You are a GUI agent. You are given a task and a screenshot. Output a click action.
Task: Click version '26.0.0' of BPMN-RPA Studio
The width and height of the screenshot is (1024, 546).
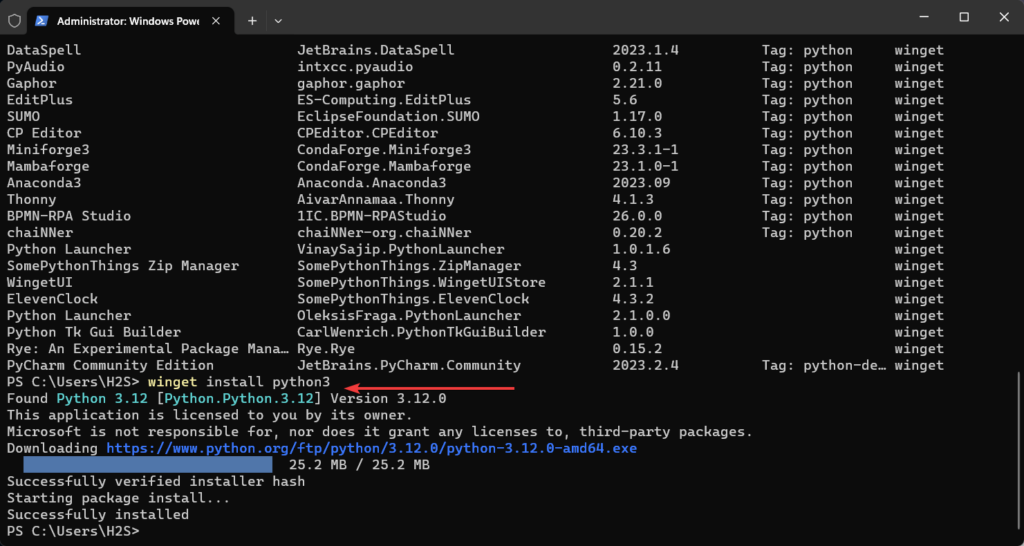pos(637,216)
